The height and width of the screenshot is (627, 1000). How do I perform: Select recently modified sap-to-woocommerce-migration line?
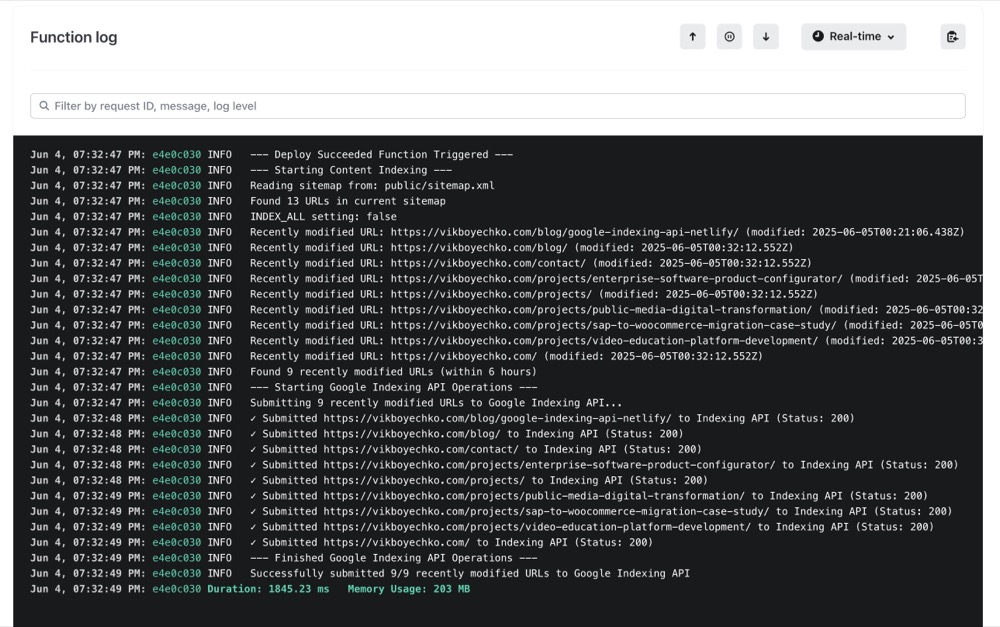[506, 325]
